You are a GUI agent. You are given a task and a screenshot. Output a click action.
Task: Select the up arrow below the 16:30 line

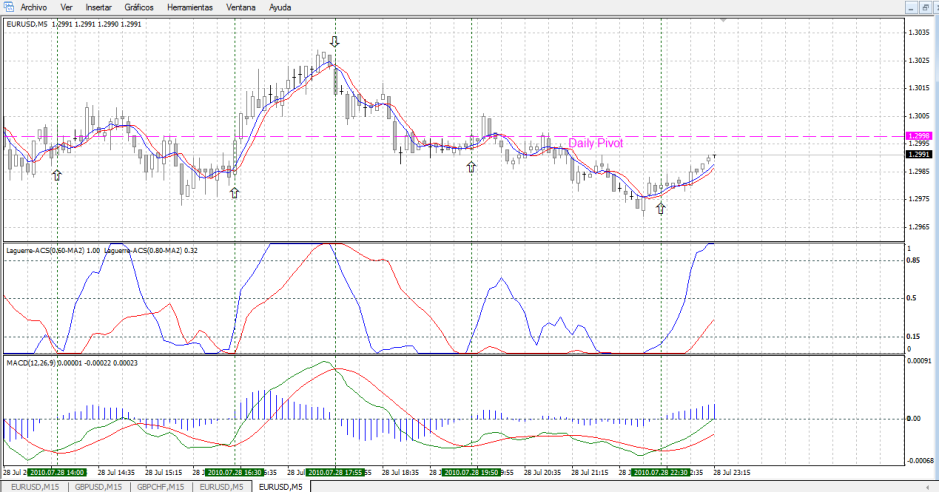tap(234, 192)
